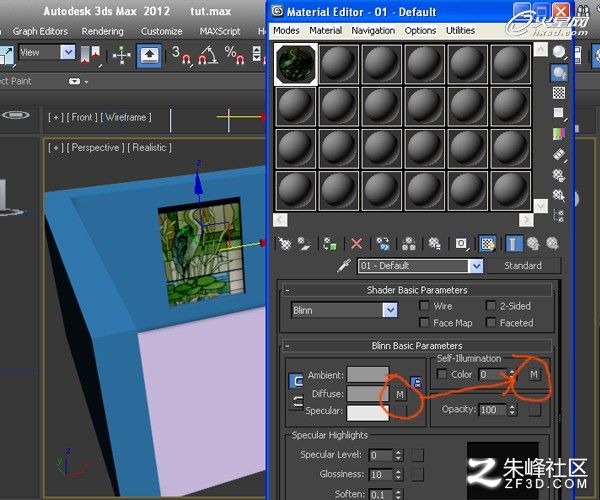The image size is (600, 500).
Task: Open Wireframe shading viewport menu
Action: [x=126, y=117]
